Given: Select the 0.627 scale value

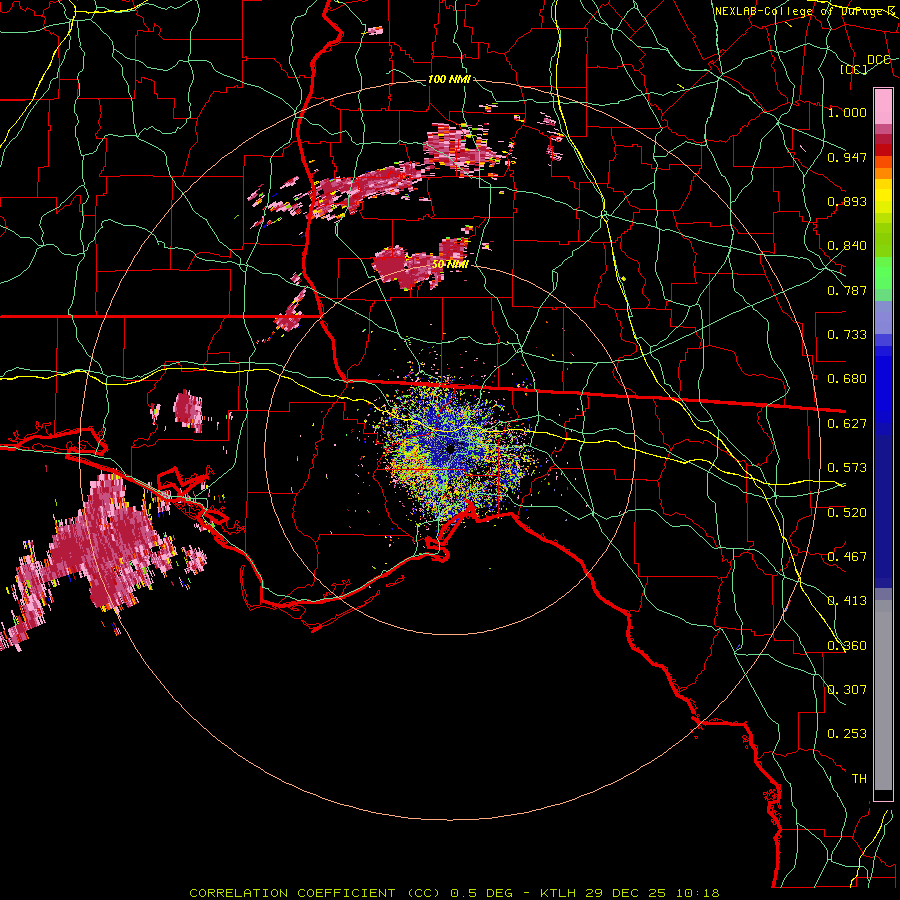Looking at the screenshot, I should [x=847, y=424].
